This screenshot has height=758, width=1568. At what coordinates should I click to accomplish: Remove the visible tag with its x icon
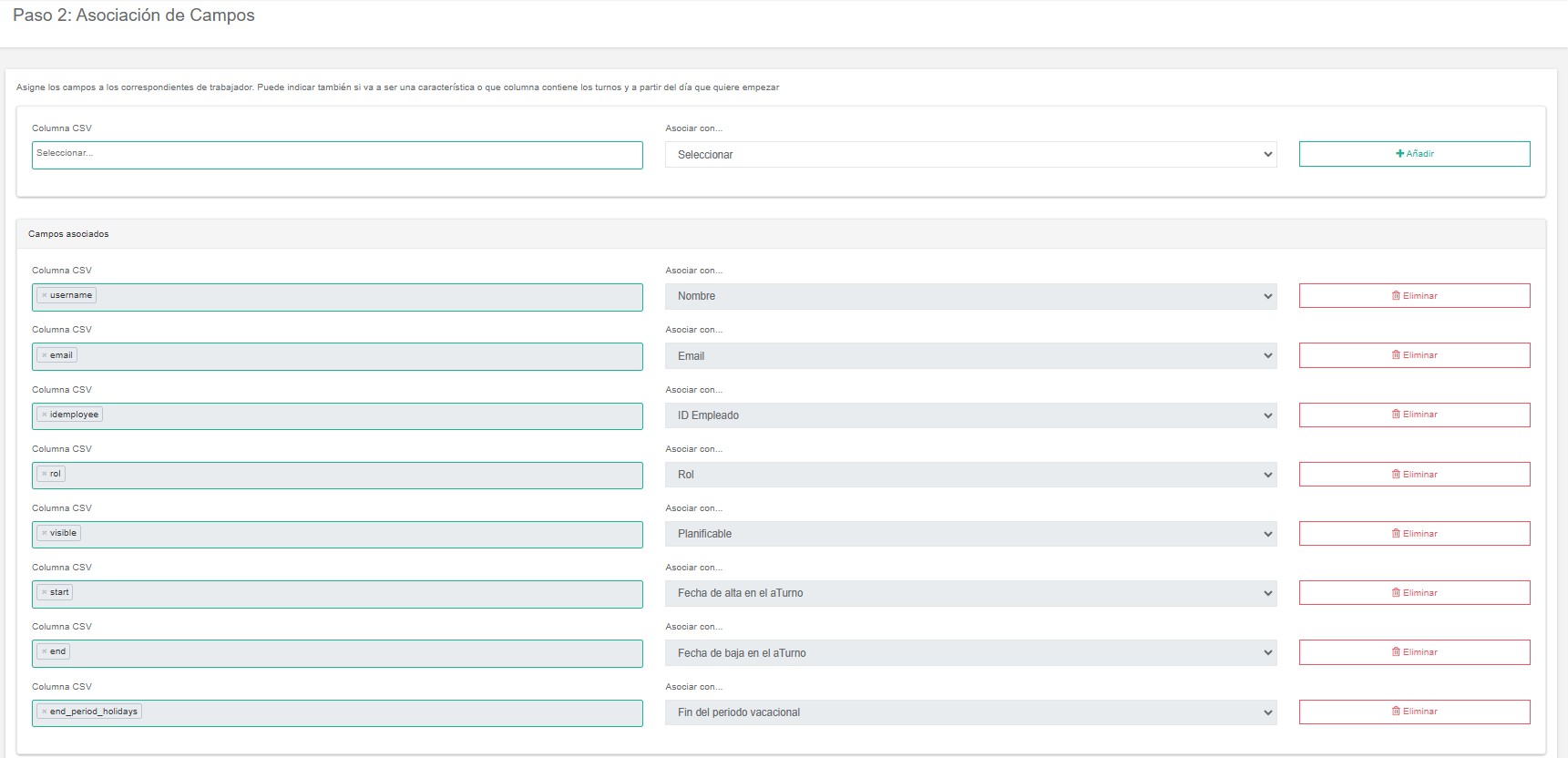[44, 533]
